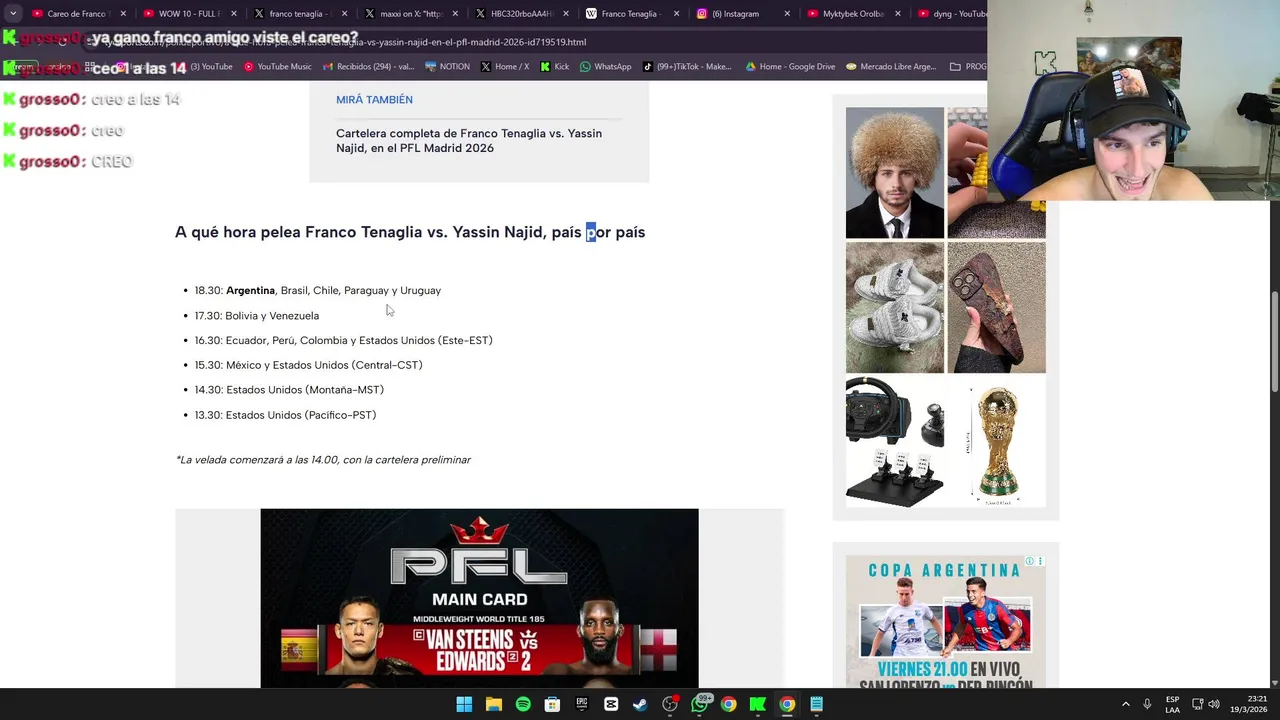Open the YouTube Music bookmark
The image size is (1280, 720).
pos(277,67)
